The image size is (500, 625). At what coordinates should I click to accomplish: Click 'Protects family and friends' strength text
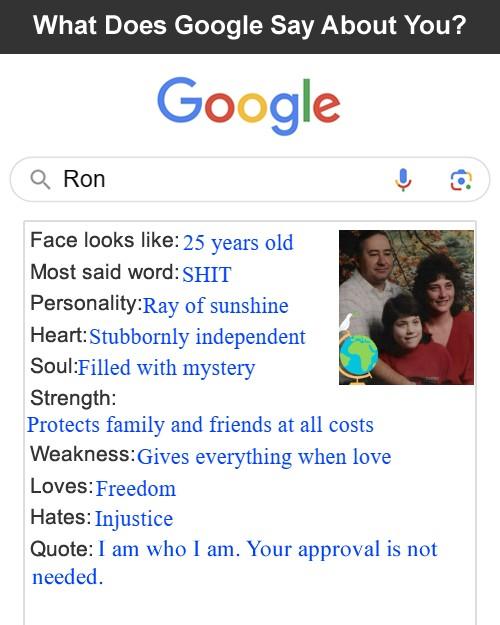[200, 425]
